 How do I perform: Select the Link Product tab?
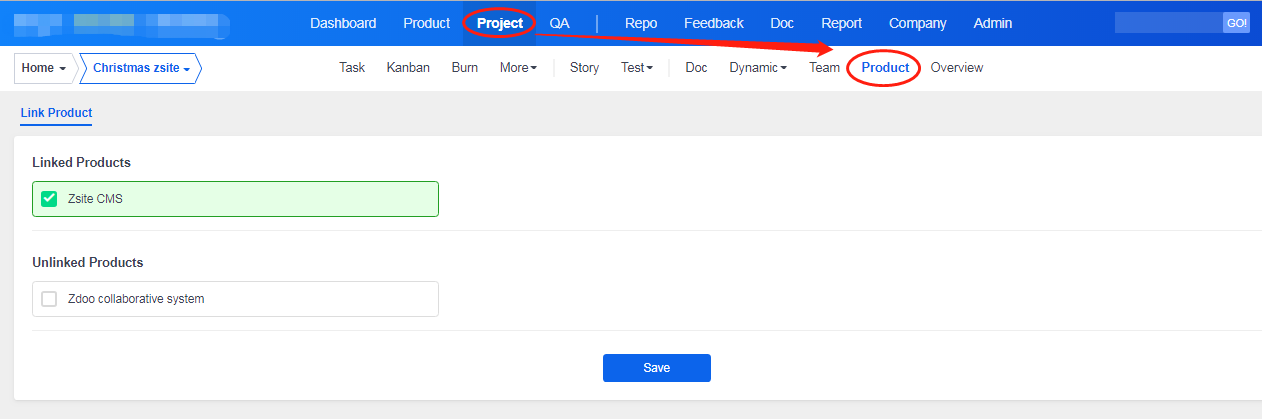coord(56,114)
